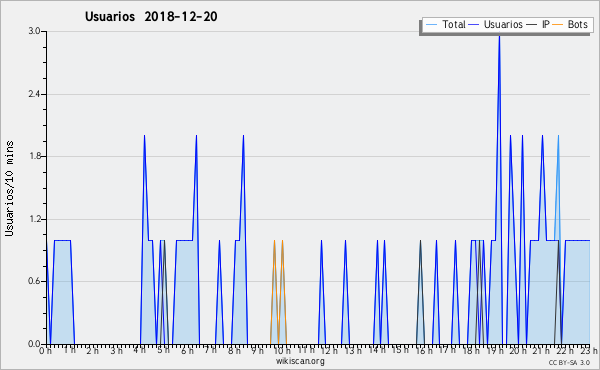Click the 22 h x-axis label
The width and height of the screenshot is (600, 370).
coord(565,350)
